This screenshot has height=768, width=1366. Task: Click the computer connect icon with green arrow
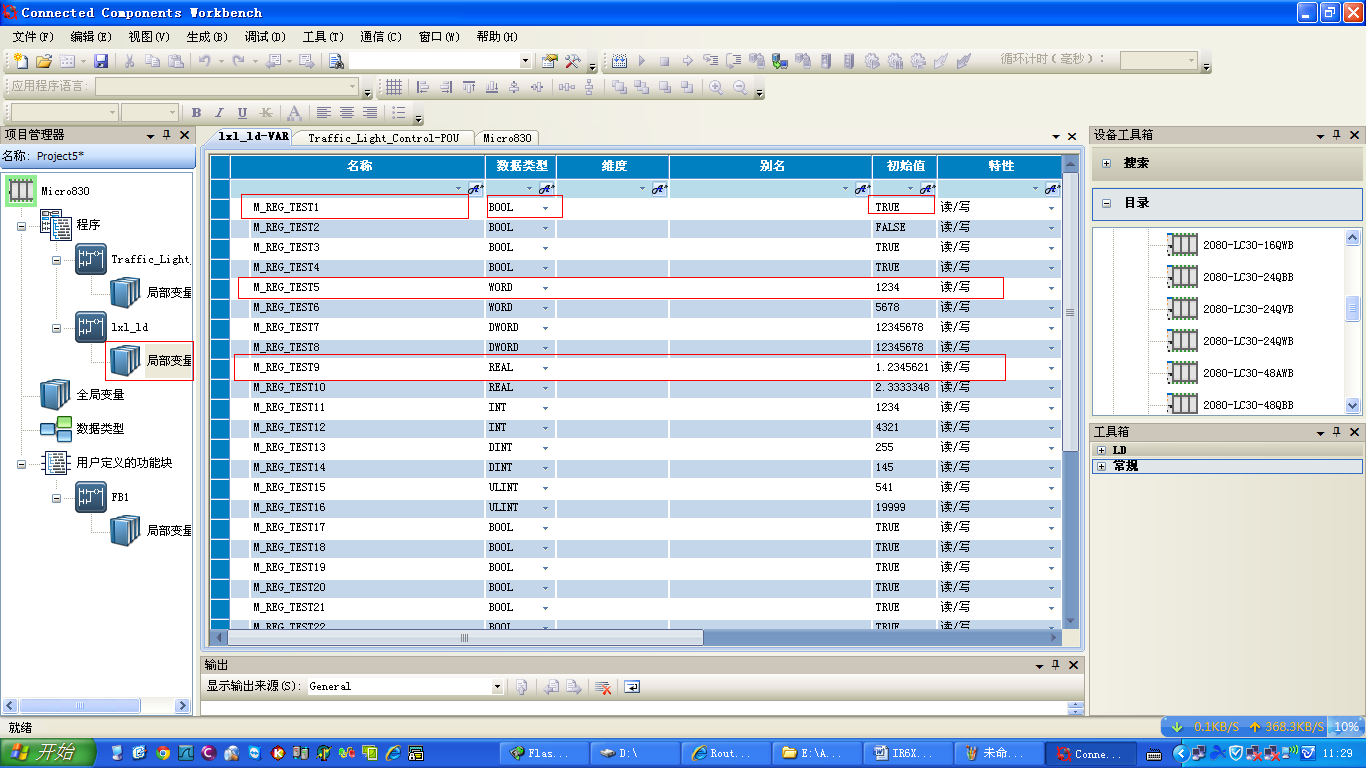779,61
